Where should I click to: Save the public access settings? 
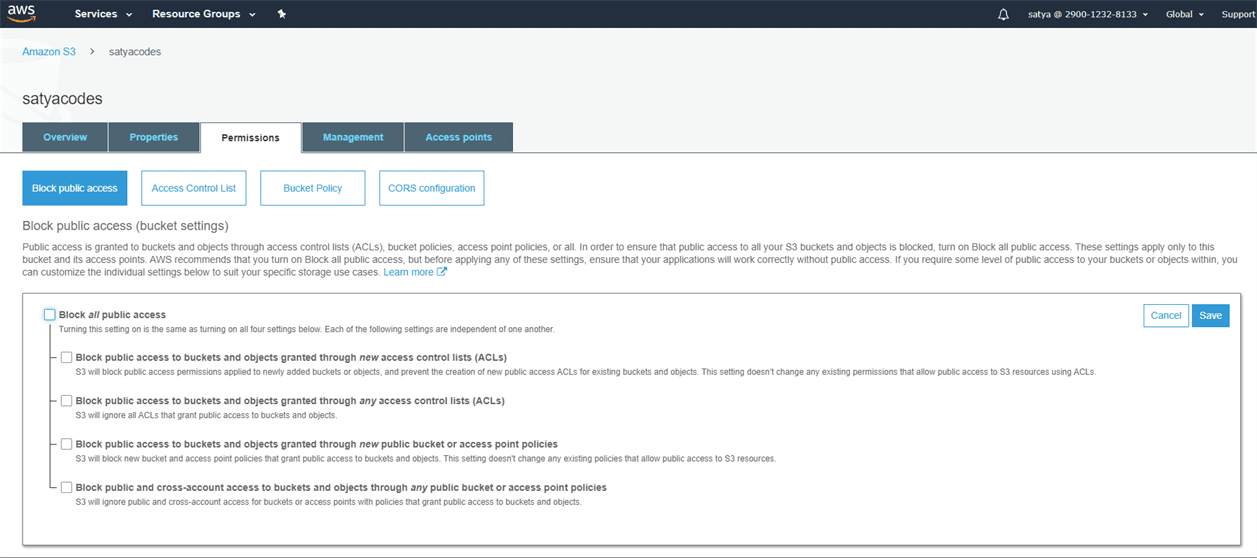(x=1210, y=315)
